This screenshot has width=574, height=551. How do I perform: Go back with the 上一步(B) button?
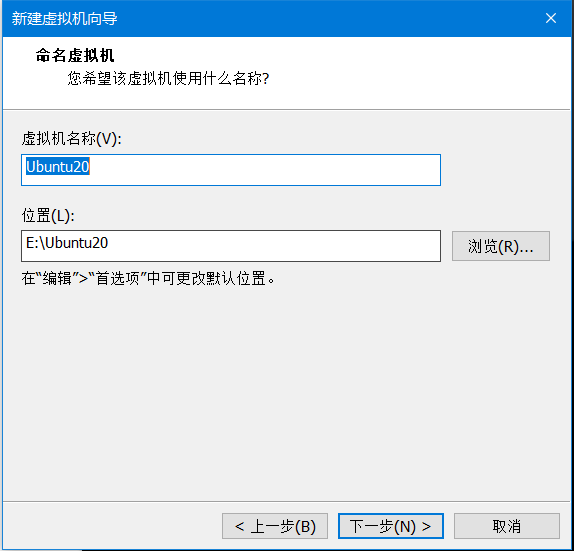click(x=275, y=526)
